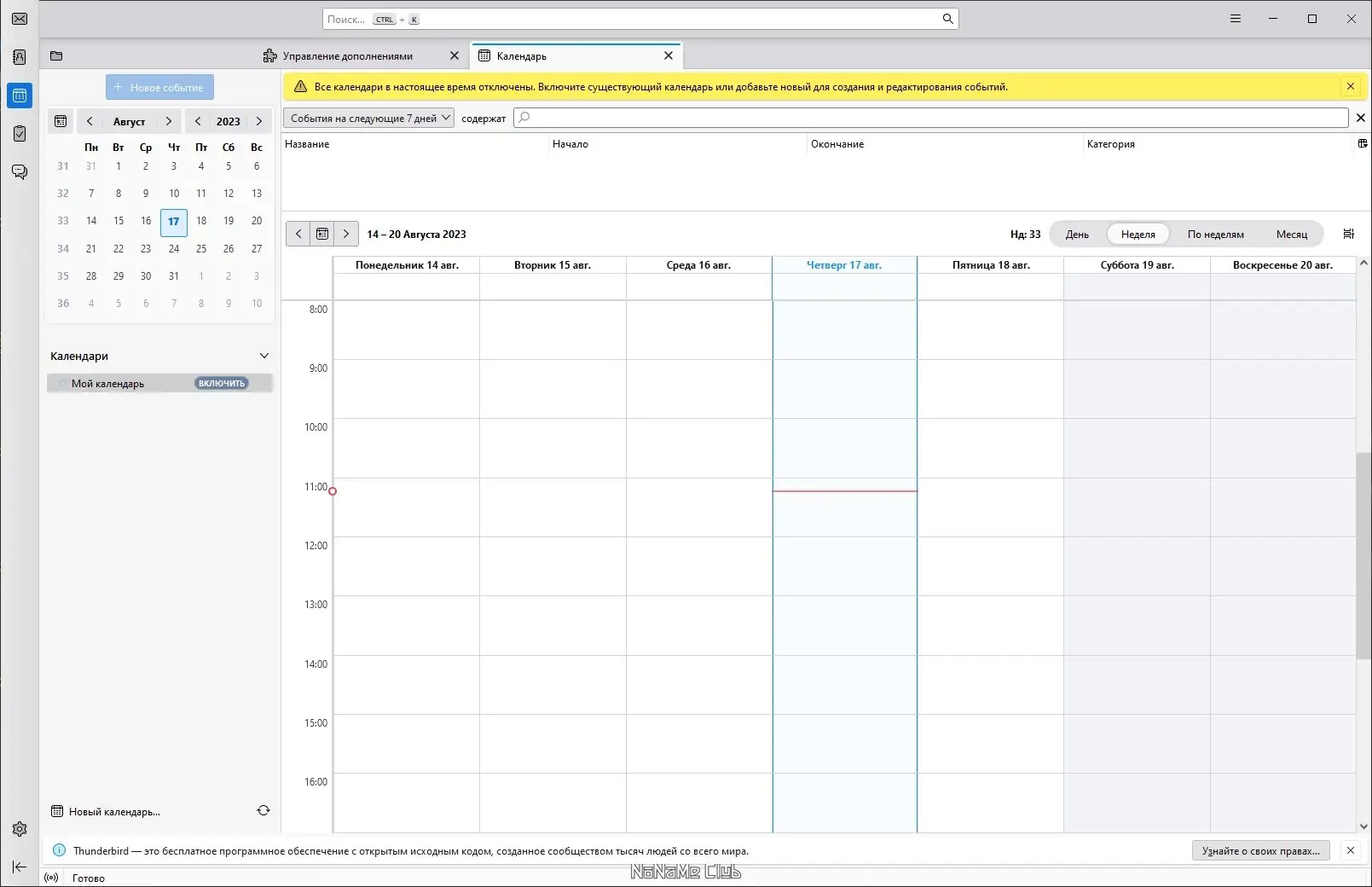Switch to День view
The height and width of the screenshot is (887, 1372).
click(1077, 235)
